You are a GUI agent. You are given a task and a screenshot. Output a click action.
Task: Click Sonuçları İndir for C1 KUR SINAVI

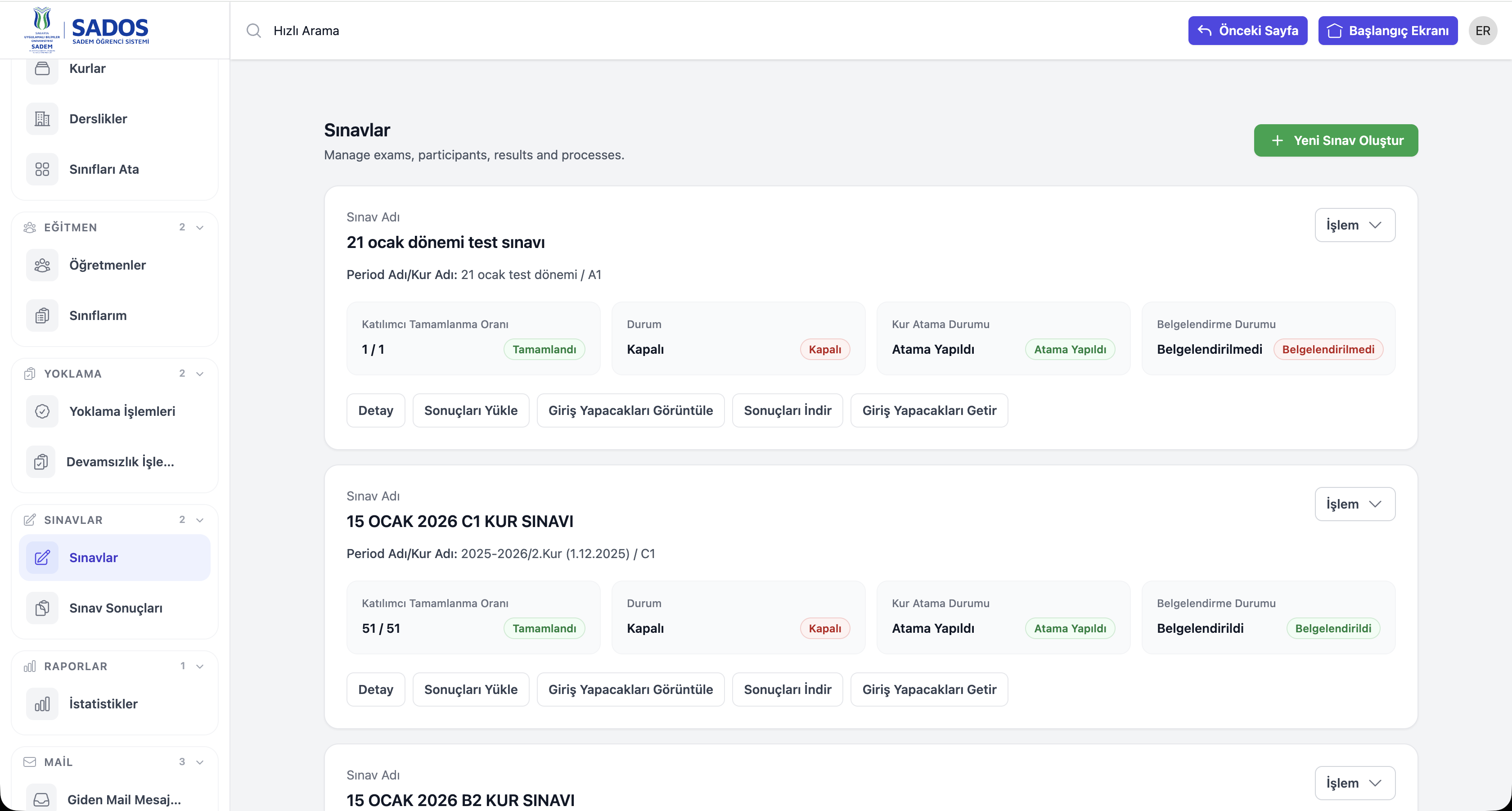(x=787, y=689)
